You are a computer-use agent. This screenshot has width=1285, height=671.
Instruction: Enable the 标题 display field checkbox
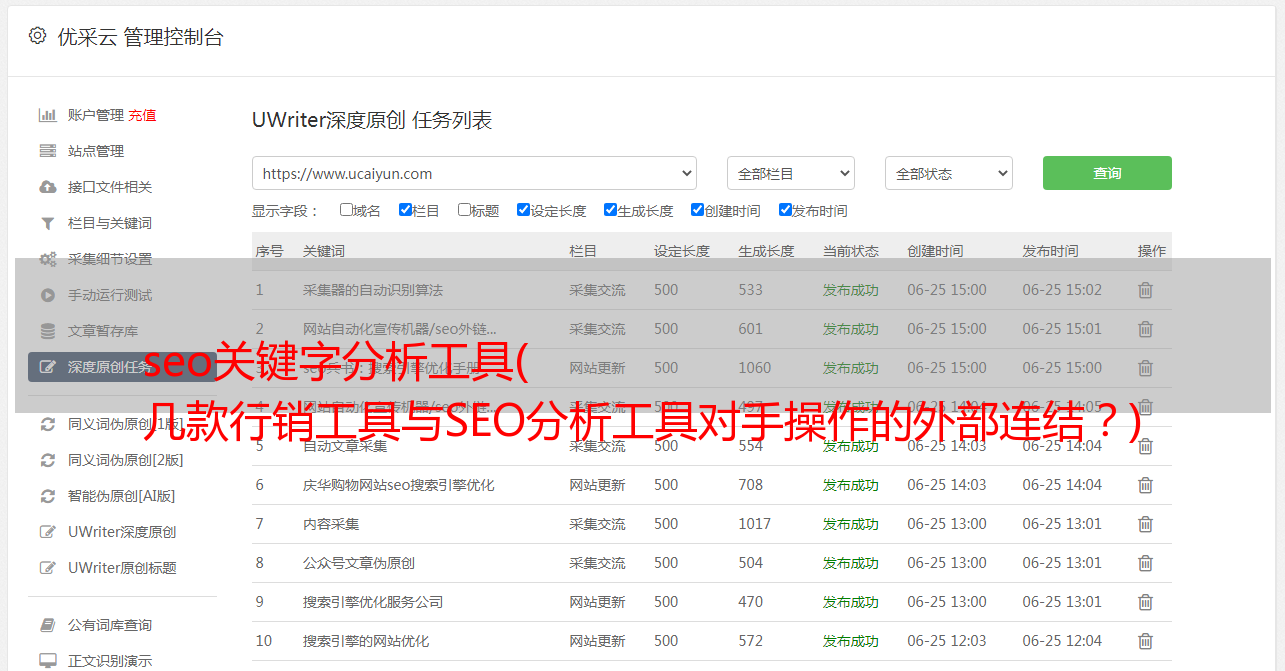pos(464,210)
